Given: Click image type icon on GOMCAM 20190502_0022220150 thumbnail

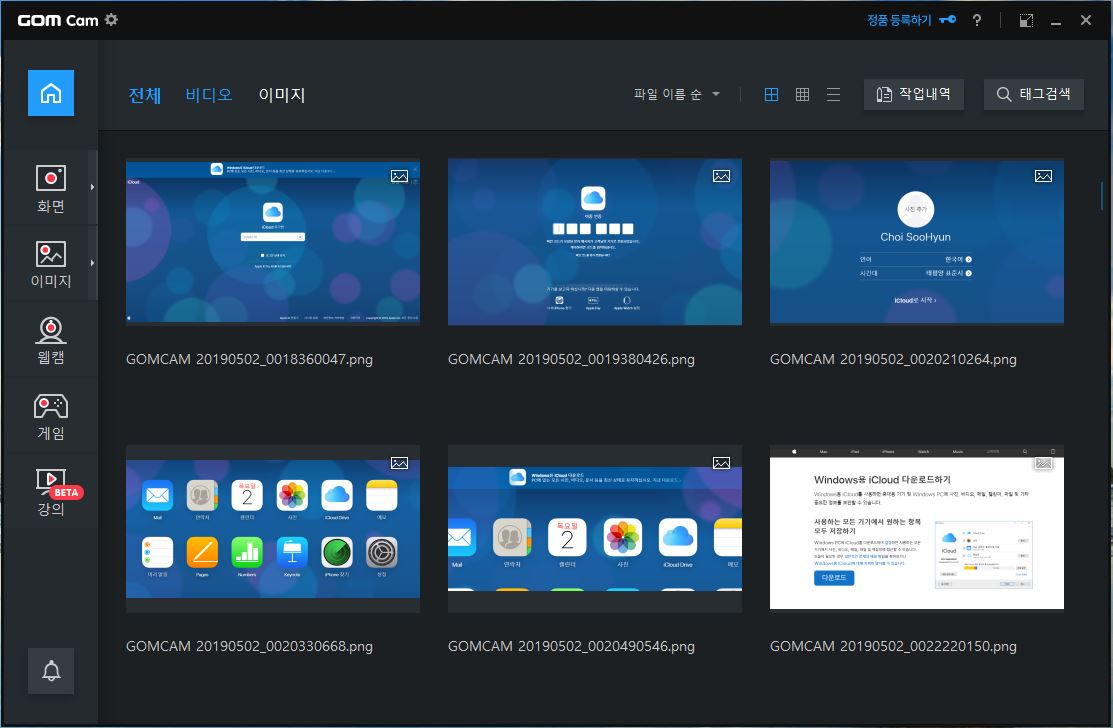Looking at the screenshot, I should click(1043, 463).
